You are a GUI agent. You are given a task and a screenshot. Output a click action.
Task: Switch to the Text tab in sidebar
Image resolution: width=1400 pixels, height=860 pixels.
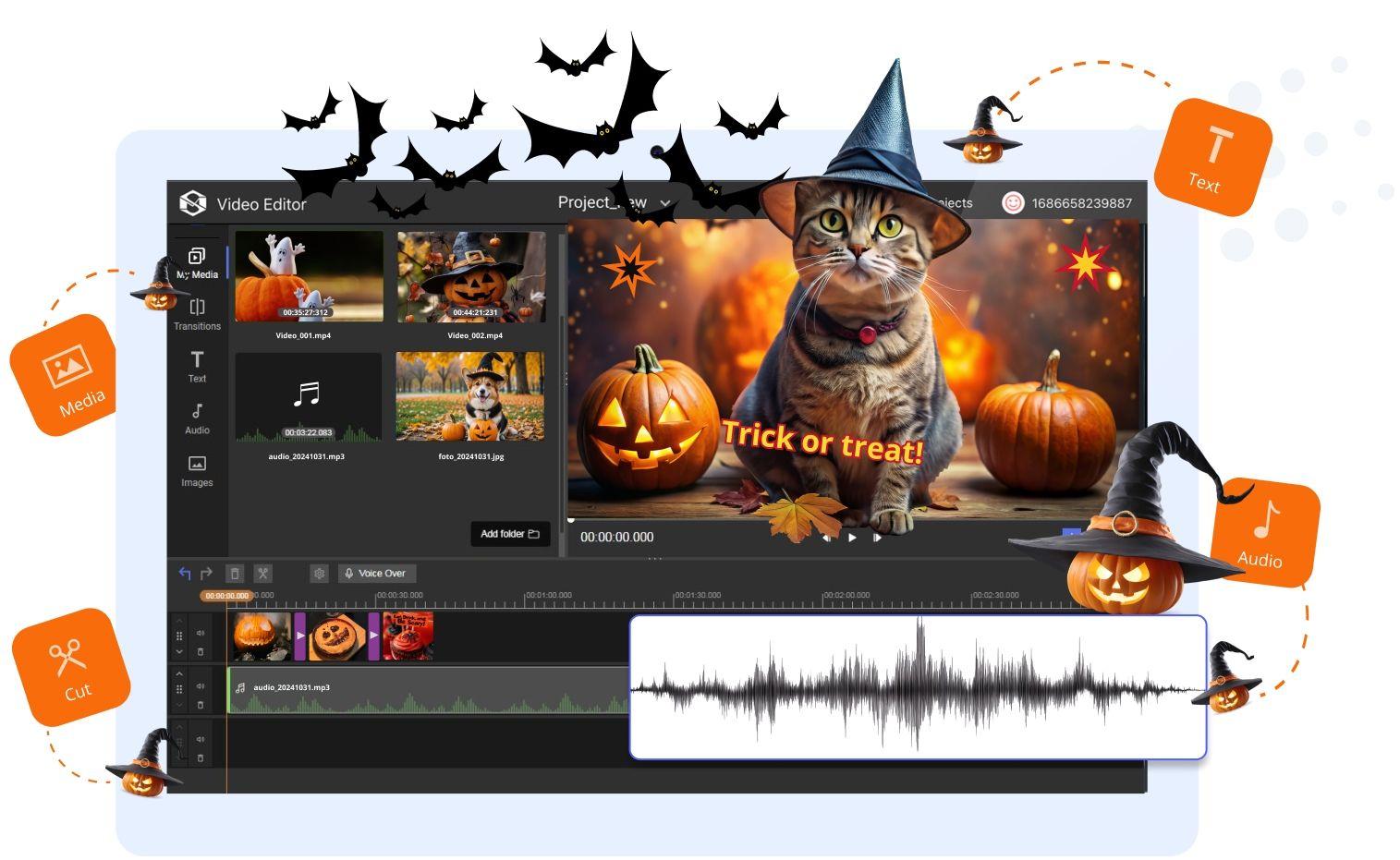point(197,366)
